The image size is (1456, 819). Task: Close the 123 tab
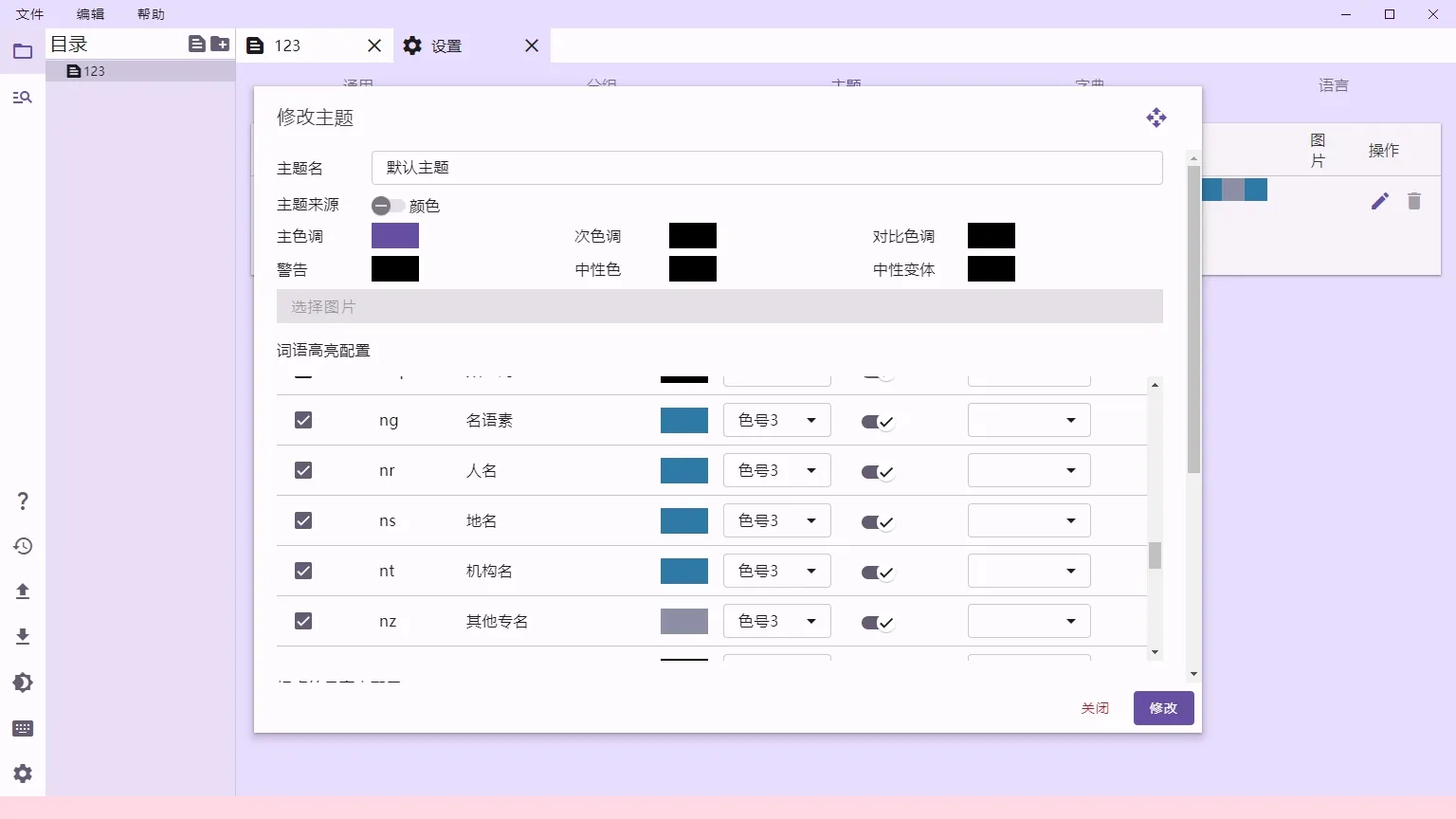tap(374, 45)
